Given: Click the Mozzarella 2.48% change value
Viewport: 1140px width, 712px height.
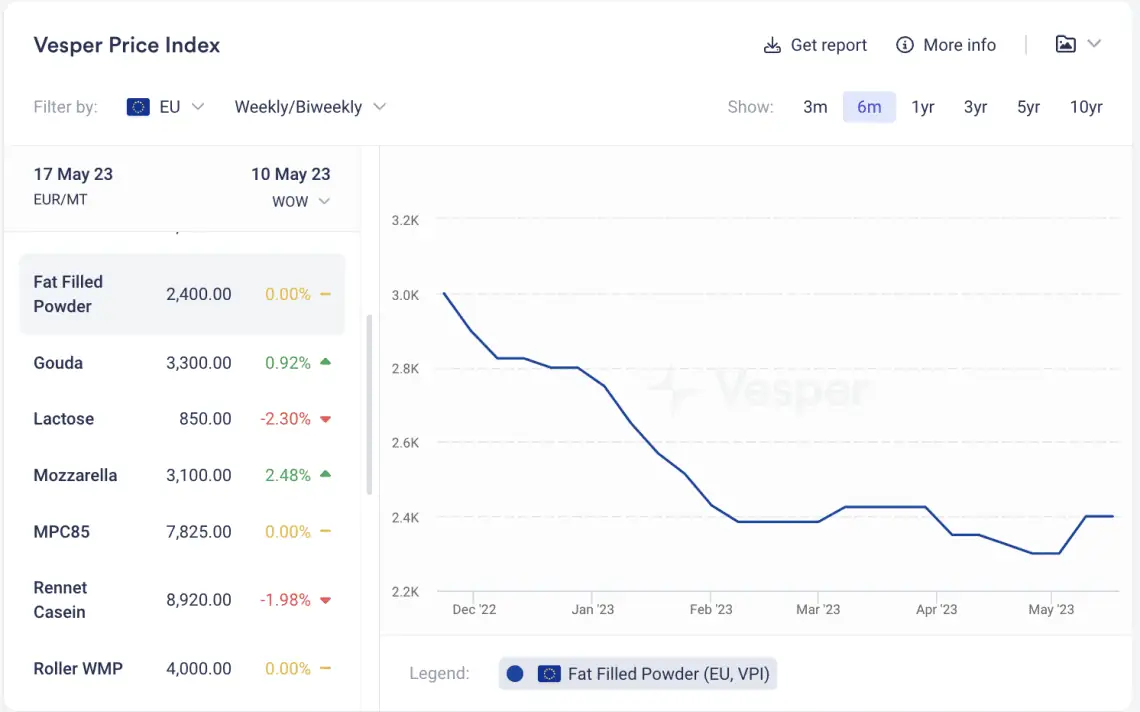Looking at the screenshot, I should point(288,475).
